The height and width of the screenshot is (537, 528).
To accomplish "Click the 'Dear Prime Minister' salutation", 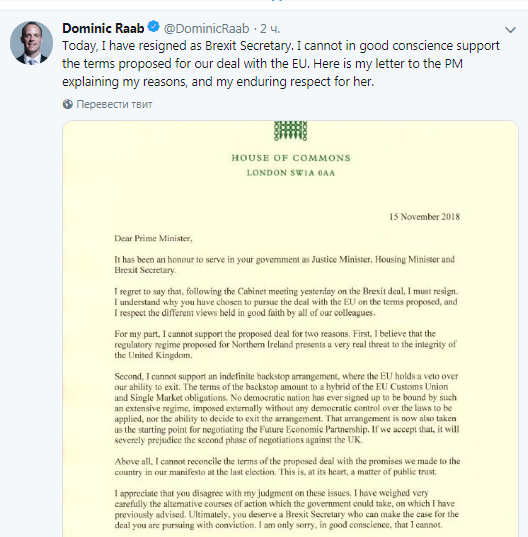I will [x=153, y=238].
